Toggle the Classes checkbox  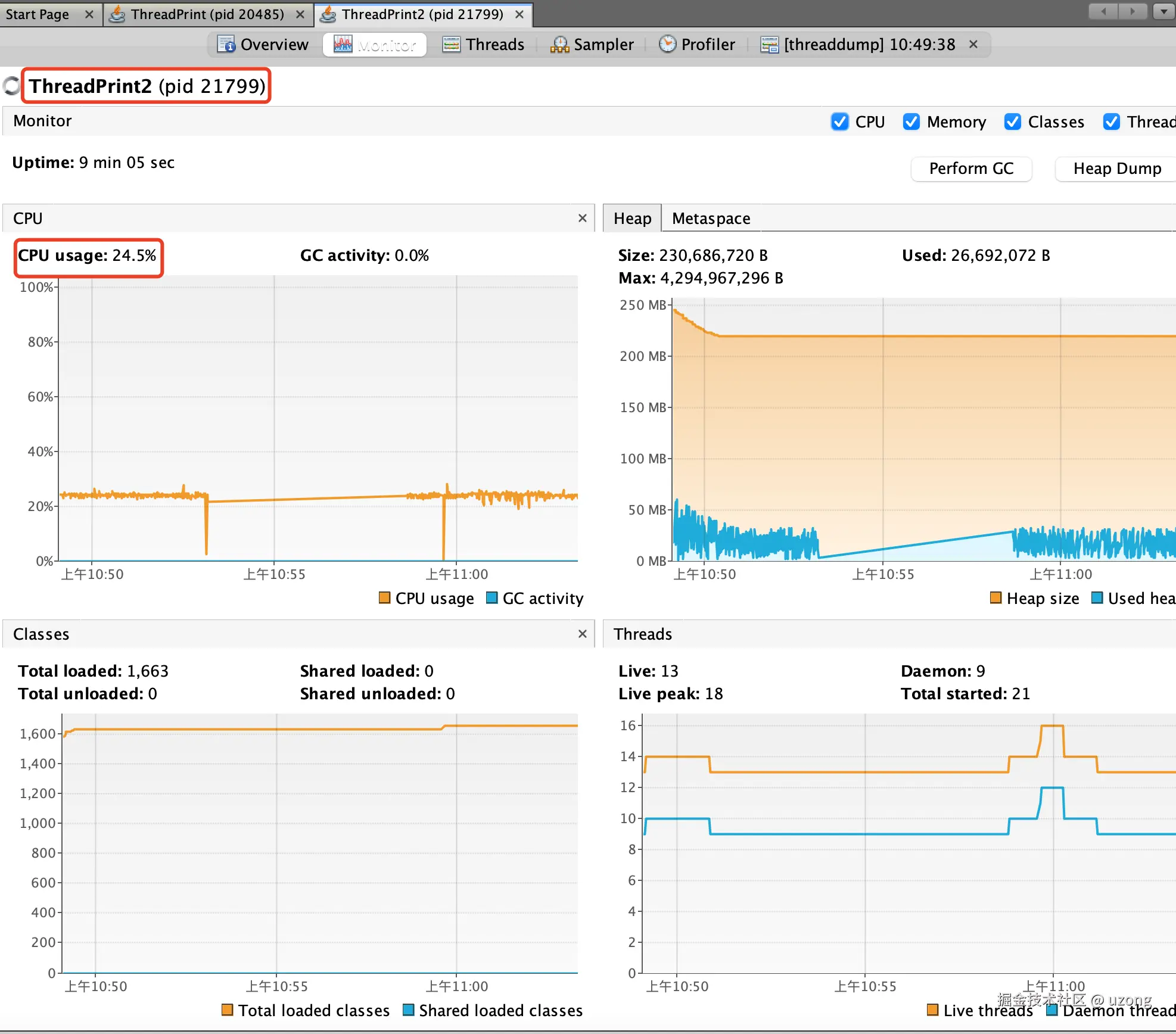(1012, 122)
